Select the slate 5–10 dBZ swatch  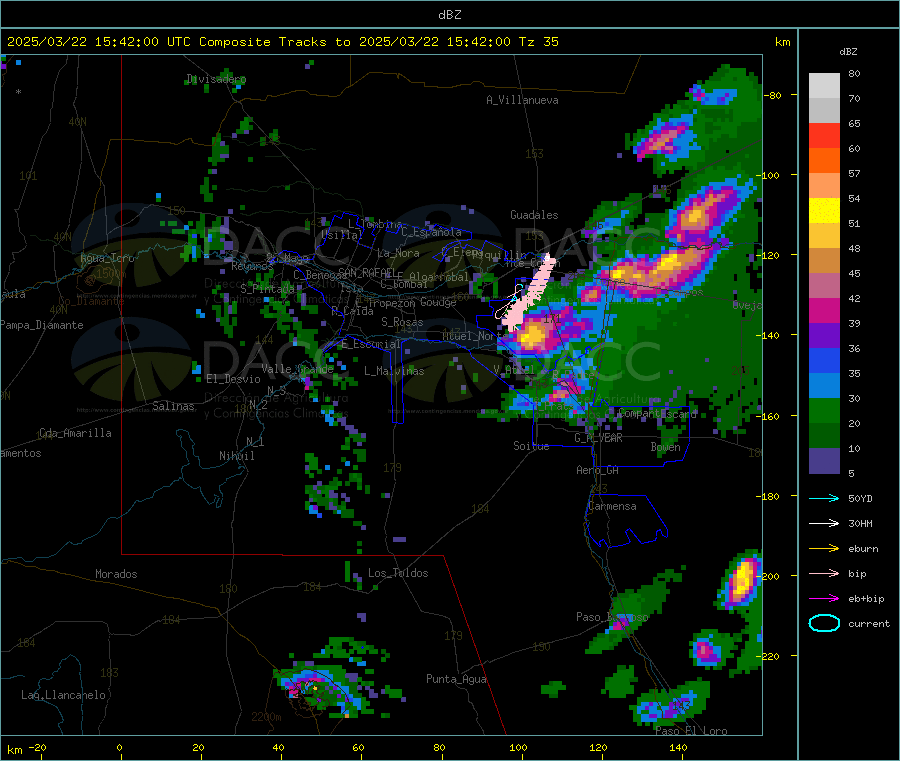(x=824, y=461)
